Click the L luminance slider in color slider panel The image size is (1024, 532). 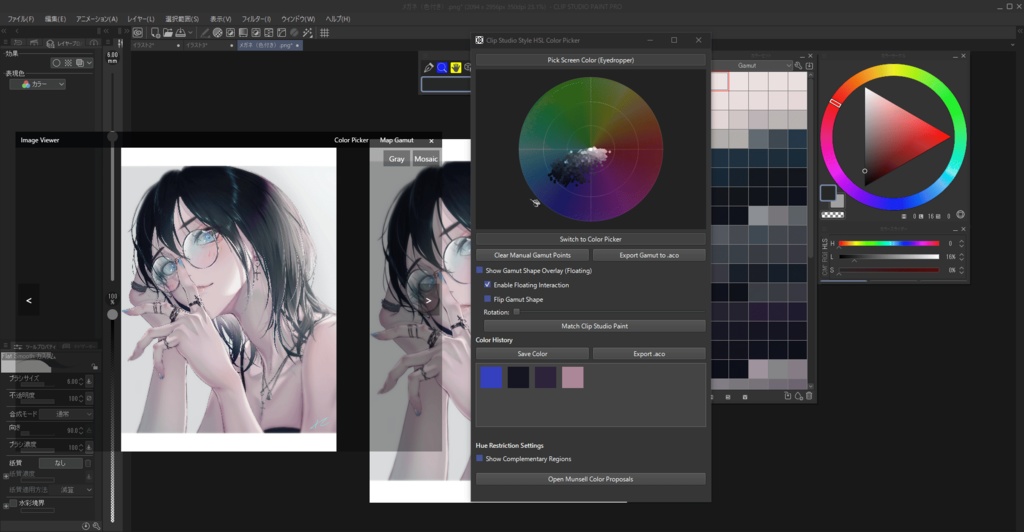coord(889,257)
